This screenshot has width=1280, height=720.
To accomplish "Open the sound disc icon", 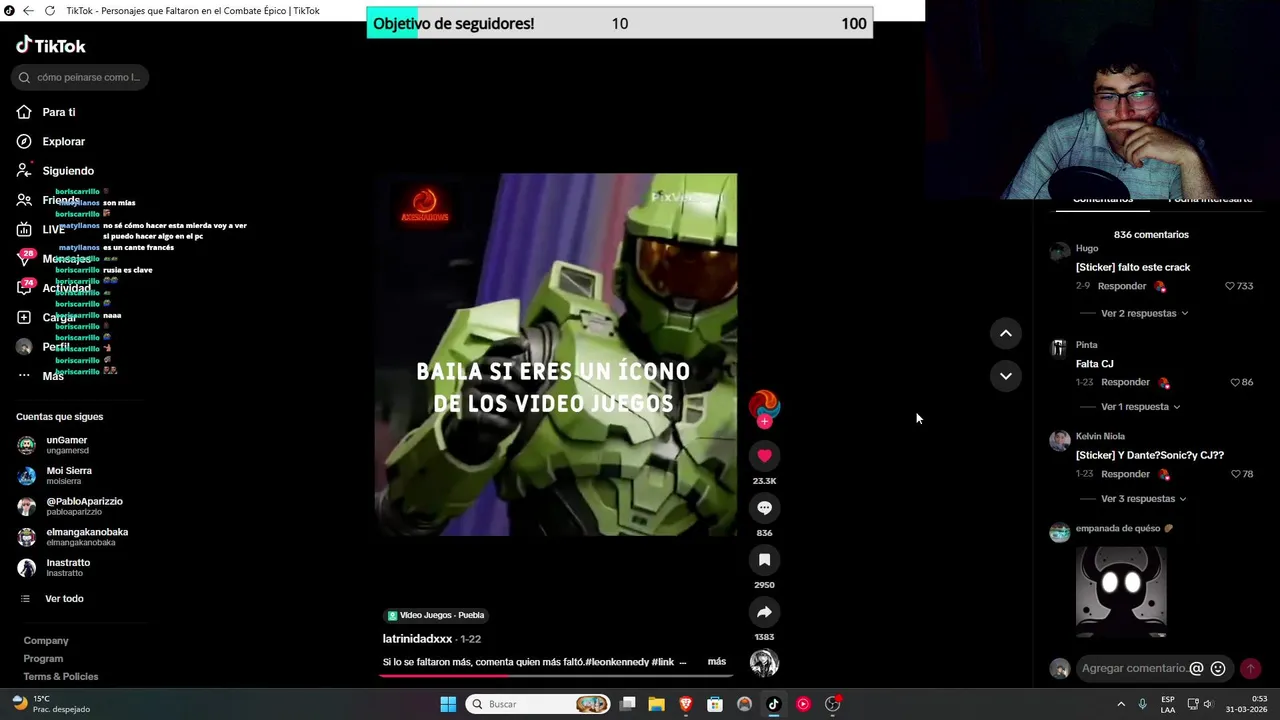I will (x=764, y=663).
